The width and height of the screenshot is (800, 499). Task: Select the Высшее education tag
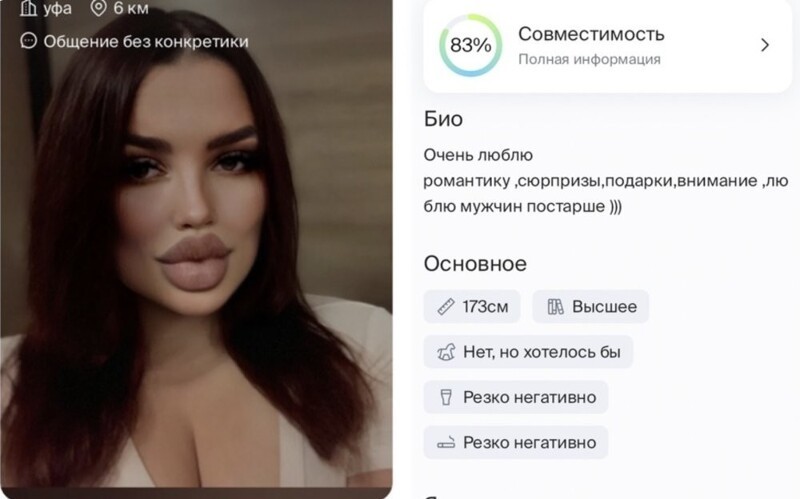[x=590, y=307]
